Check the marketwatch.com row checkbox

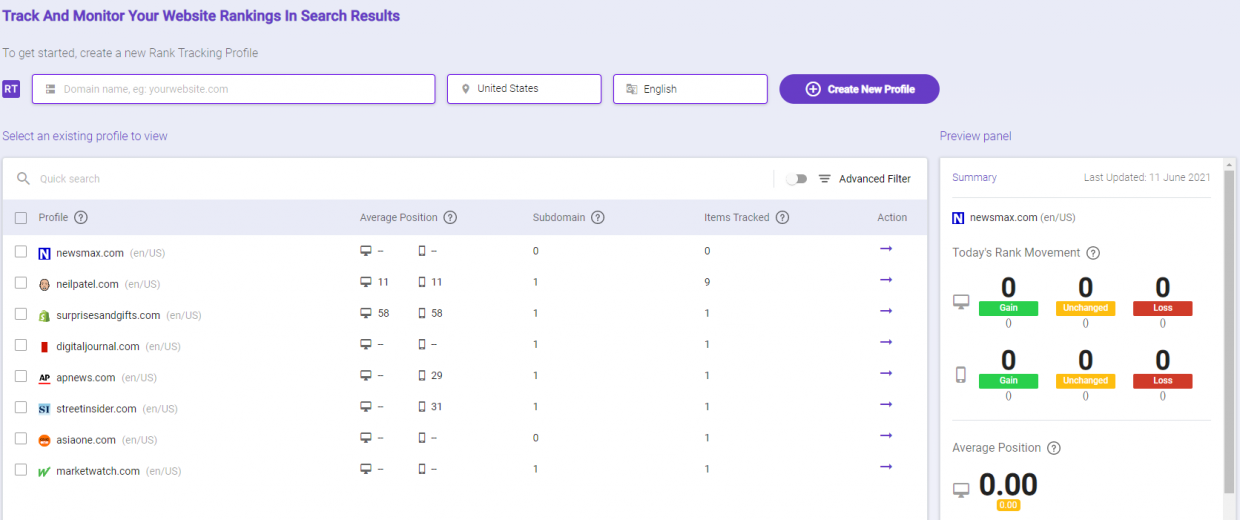pos(21,469)
